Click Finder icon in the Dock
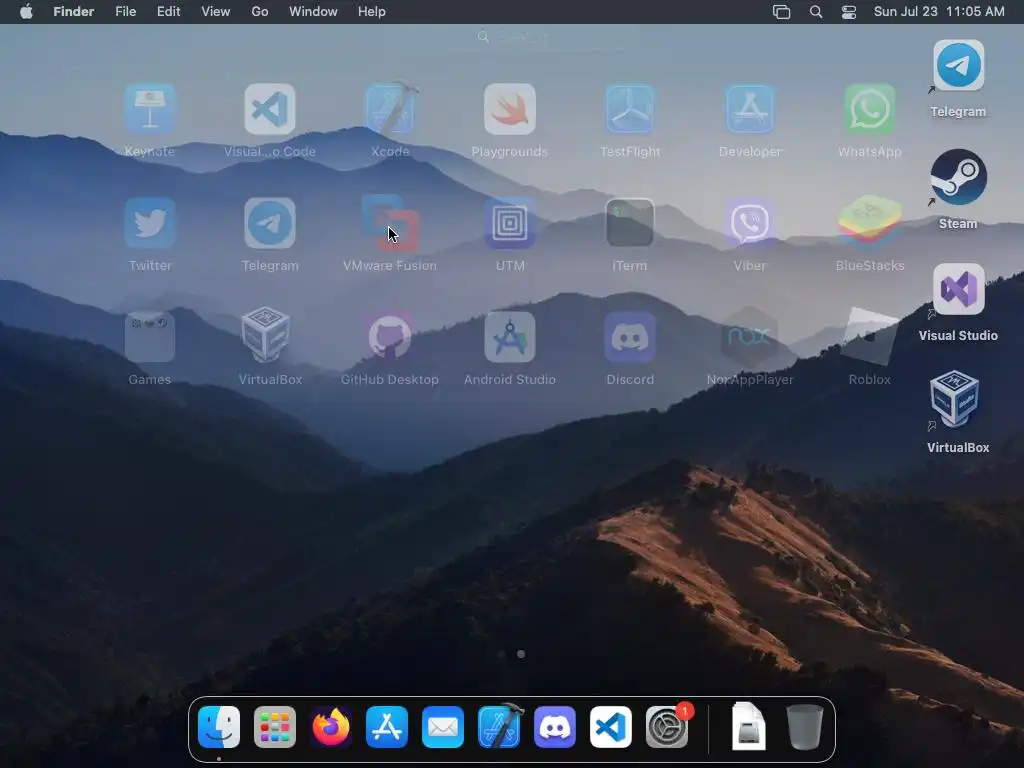 [219, 727]
